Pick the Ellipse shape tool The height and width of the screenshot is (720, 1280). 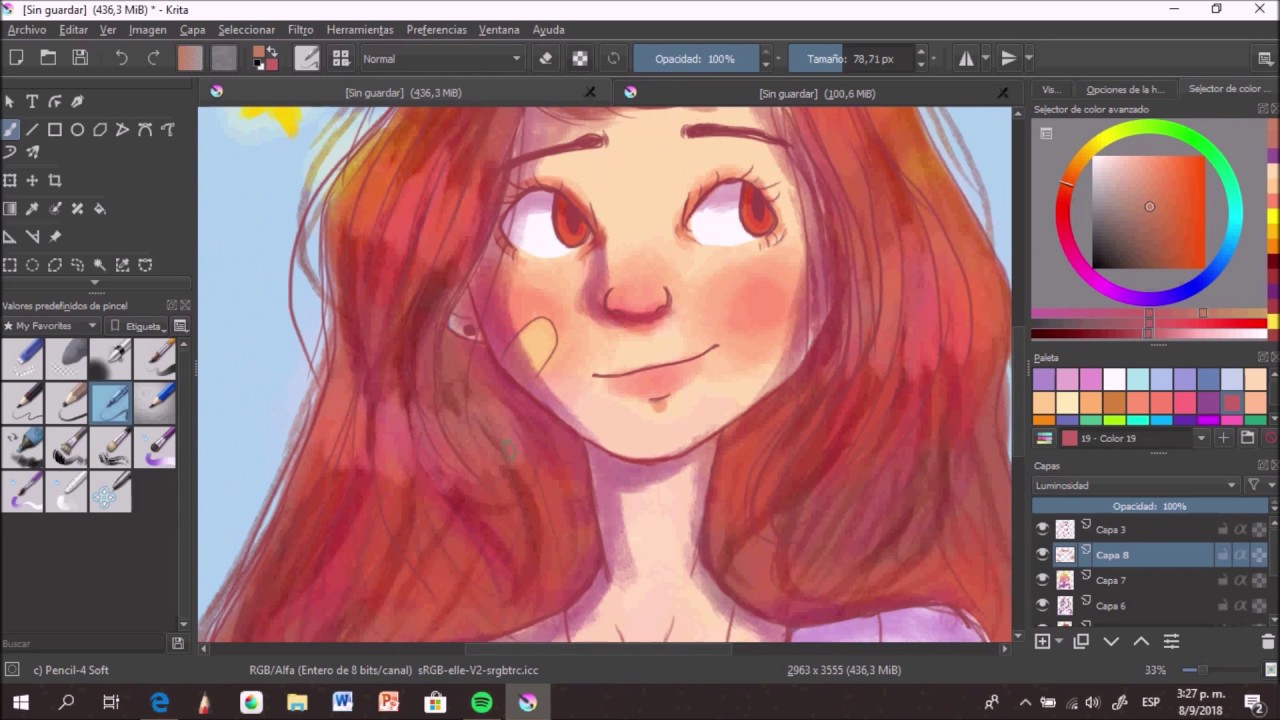pos(77,129)
